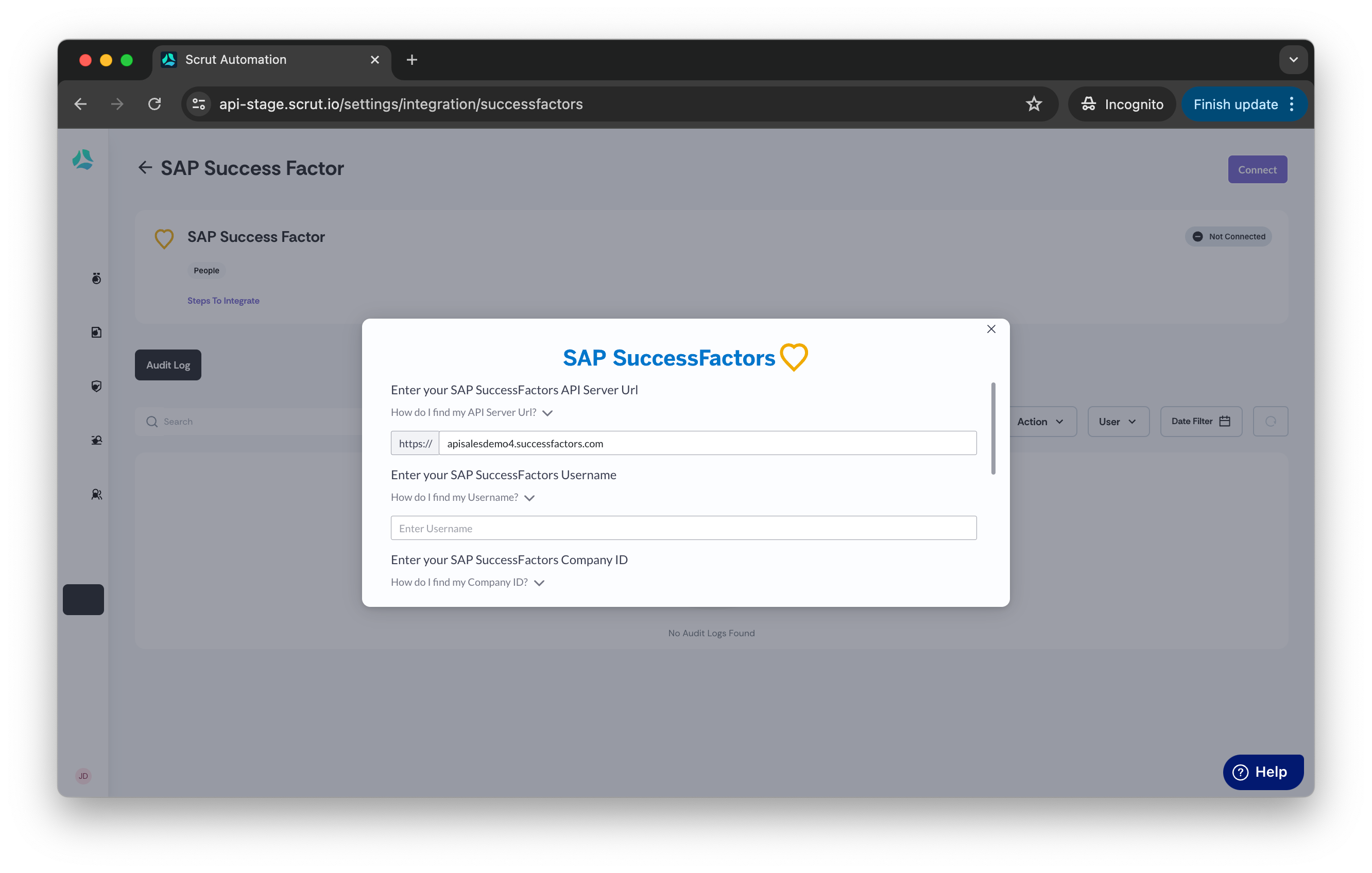Close the SAP SuccessFactors dialog
This screenshot has height=873, width=1372.
click(x=991, y=329)
